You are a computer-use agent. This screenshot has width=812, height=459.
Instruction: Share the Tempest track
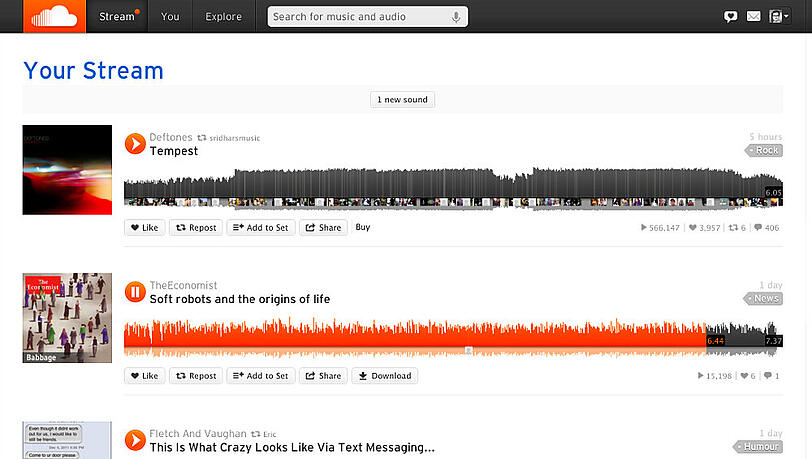click(323, 227)
